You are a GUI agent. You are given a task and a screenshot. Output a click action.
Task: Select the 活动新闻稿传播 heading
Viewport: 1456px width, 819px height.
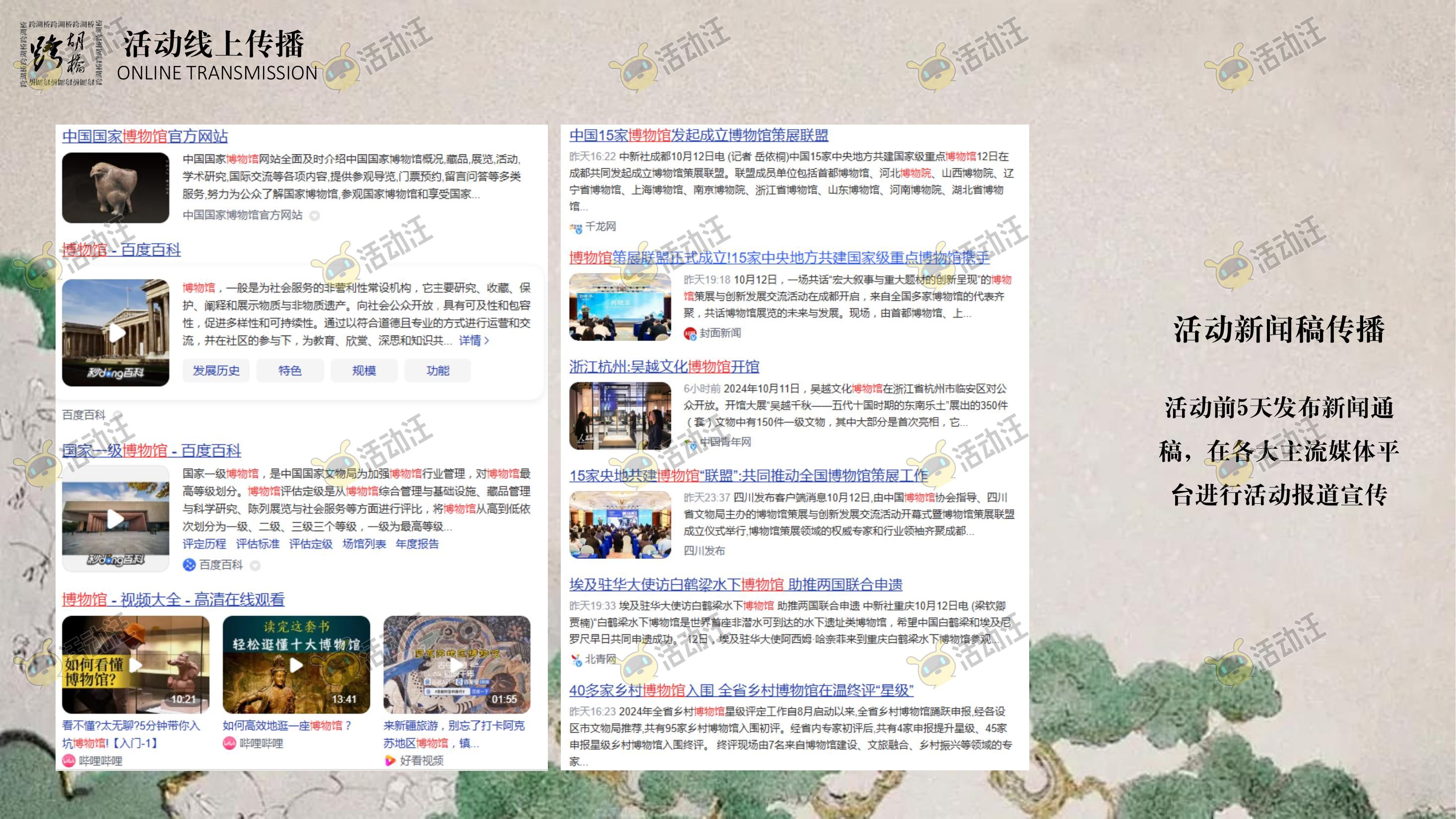pos(1279,330)
